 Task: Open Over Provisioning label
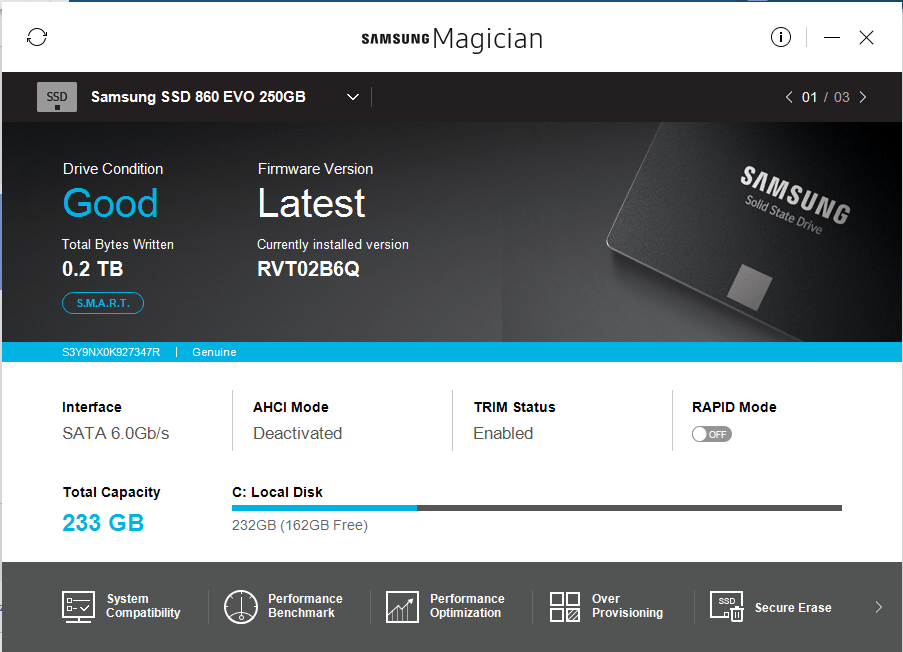pos(627,606)
